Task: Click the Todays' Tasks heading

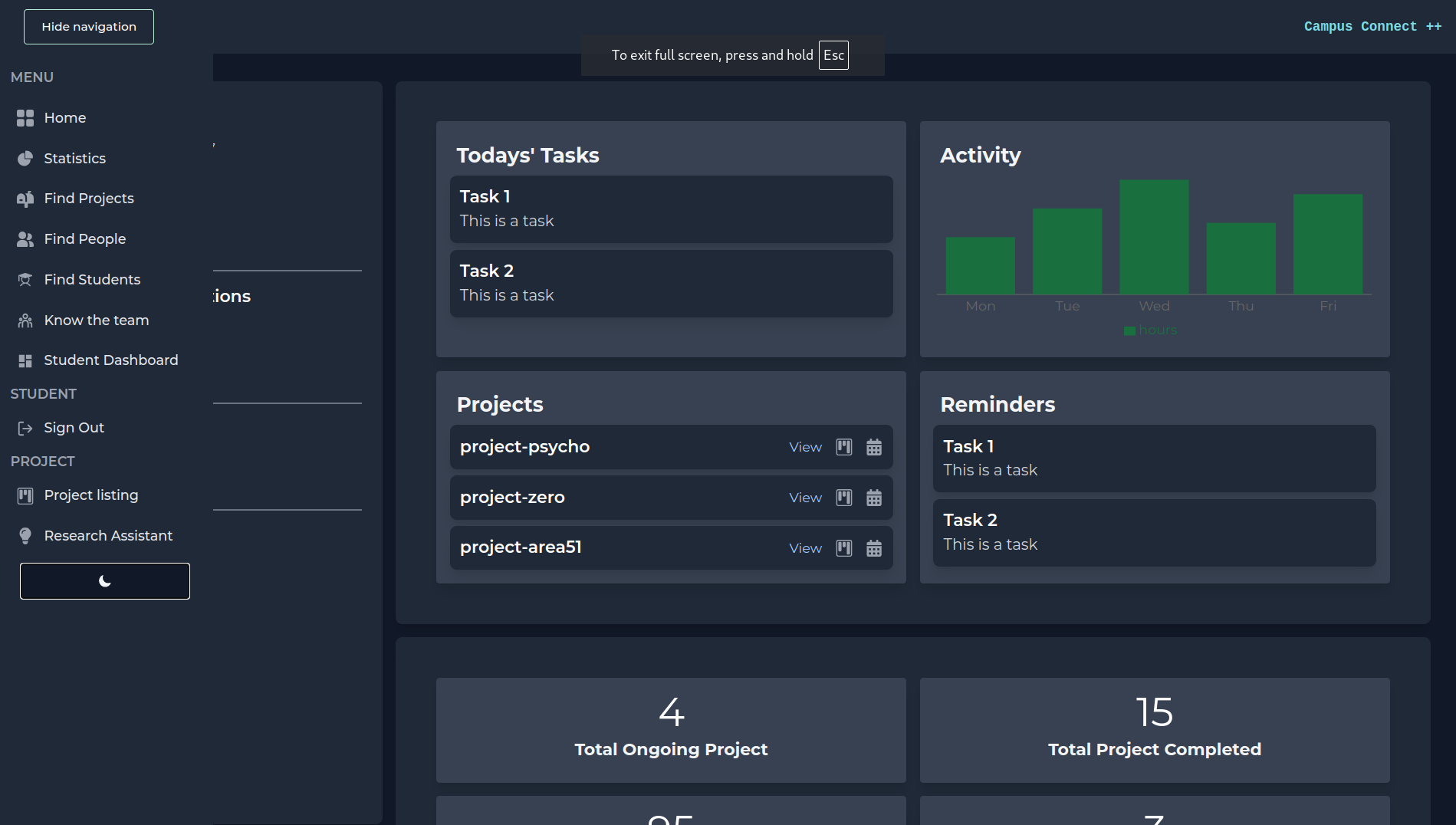Action: click(528, 156)
